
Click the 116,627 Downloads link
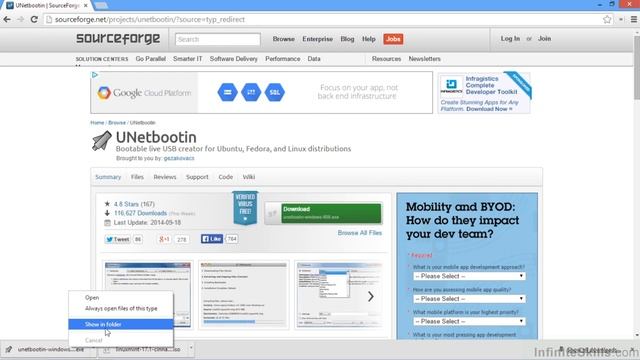pyautogui.click(x=140, y=213)
